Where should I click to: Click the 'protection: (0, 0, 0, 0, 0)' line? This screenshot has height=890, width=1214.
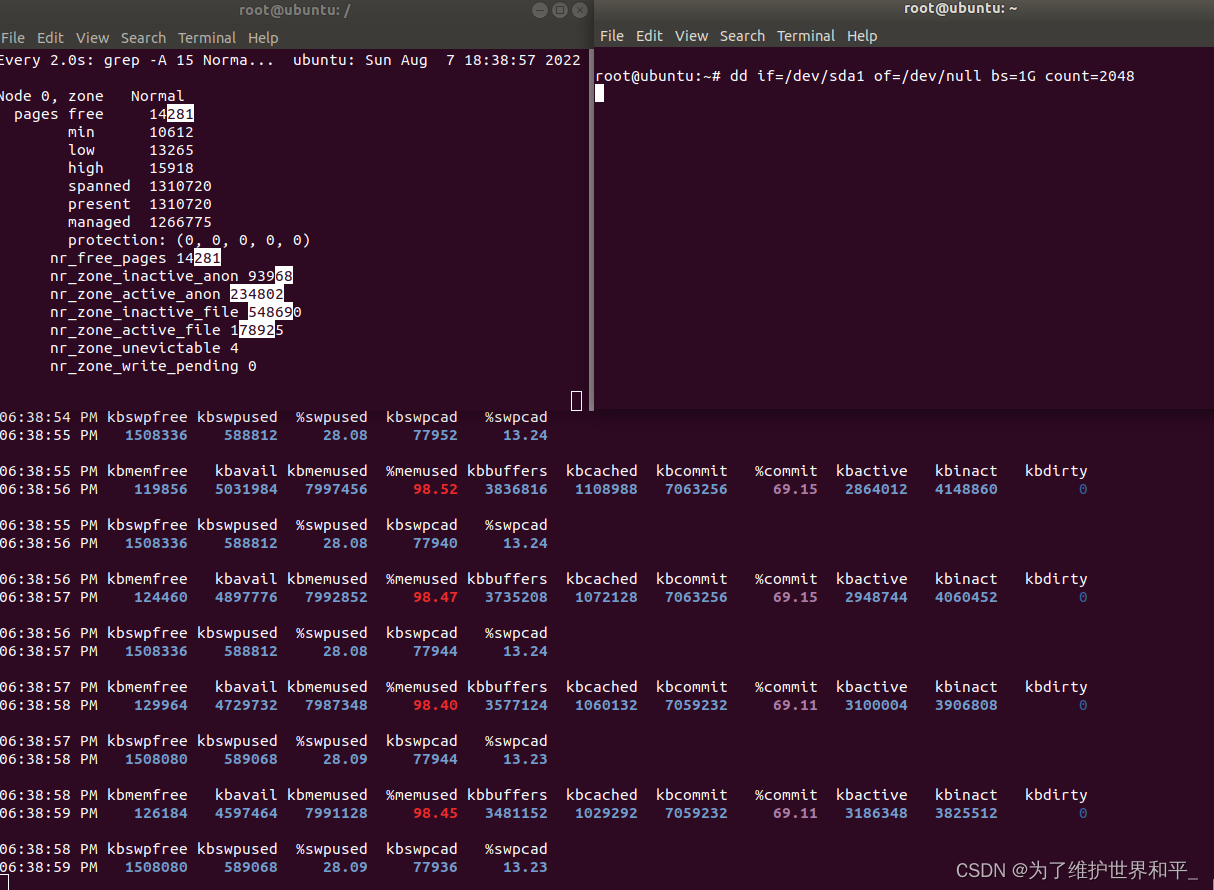click(x=189, y=240)
